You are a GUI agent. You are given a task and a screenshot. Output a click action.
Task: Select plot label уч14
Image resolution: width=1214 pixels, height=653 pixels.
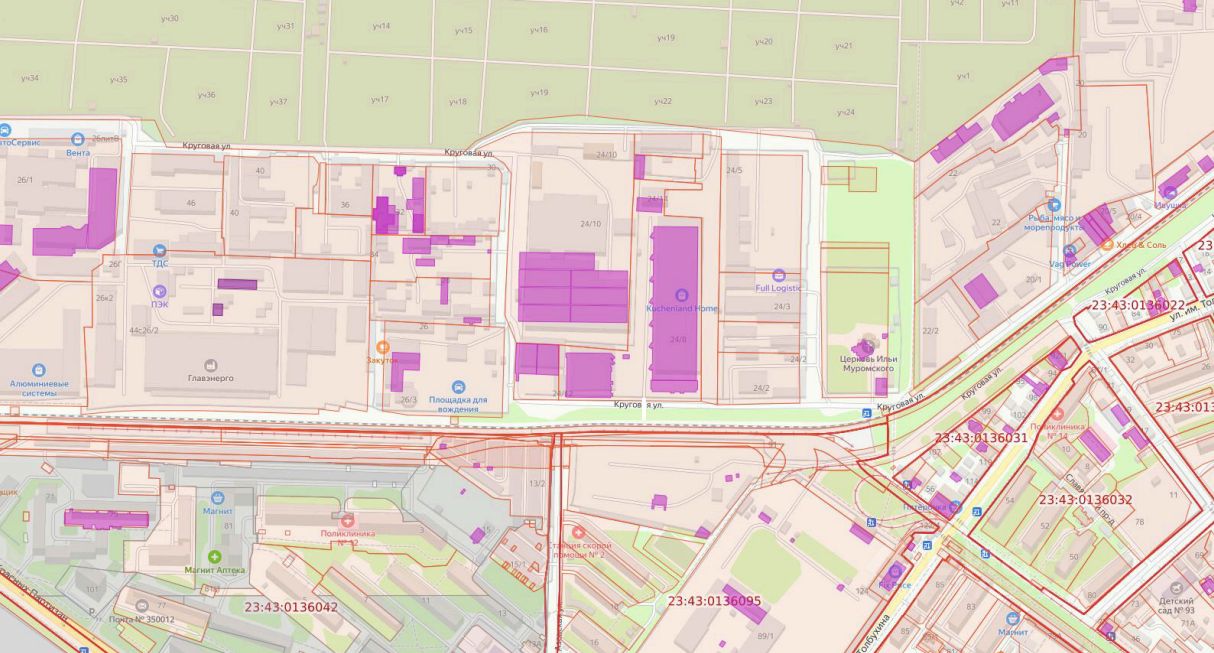click(x=381, y=25)
